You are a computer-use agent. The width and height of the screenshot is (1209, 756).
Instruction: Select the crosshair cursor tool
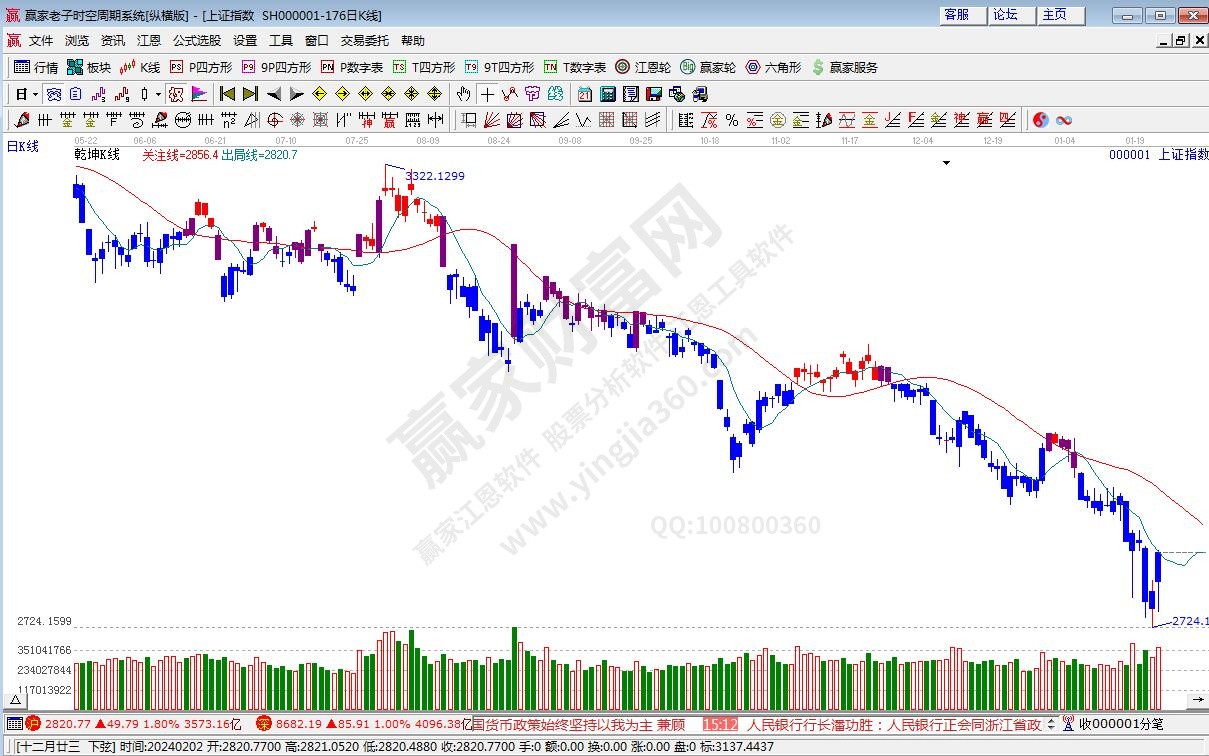click(x=487, y=94)
